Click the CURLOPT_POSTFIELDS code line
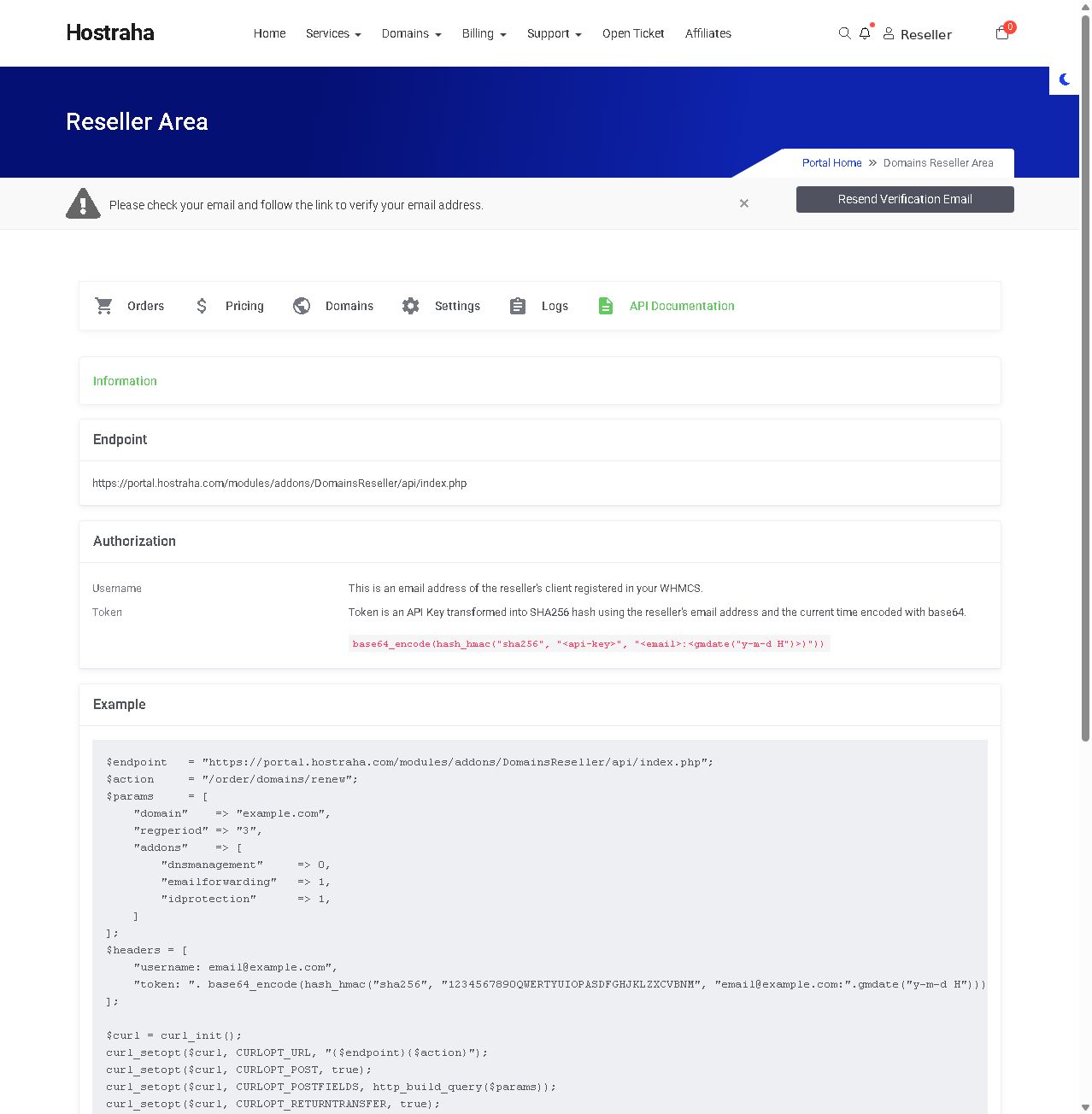The width and height of the screenshot is (1092, 1114). click(x=332, y=1087)
